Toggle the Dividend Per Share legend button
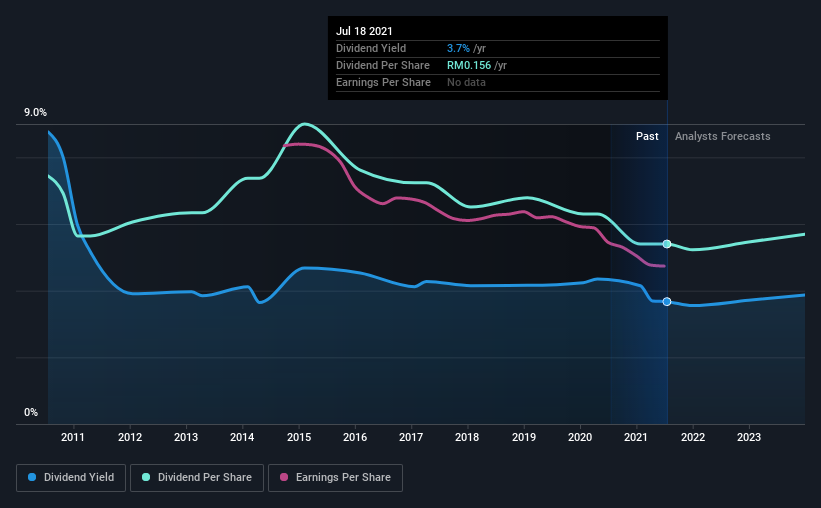821x508 pixels. tap(197, 478)
